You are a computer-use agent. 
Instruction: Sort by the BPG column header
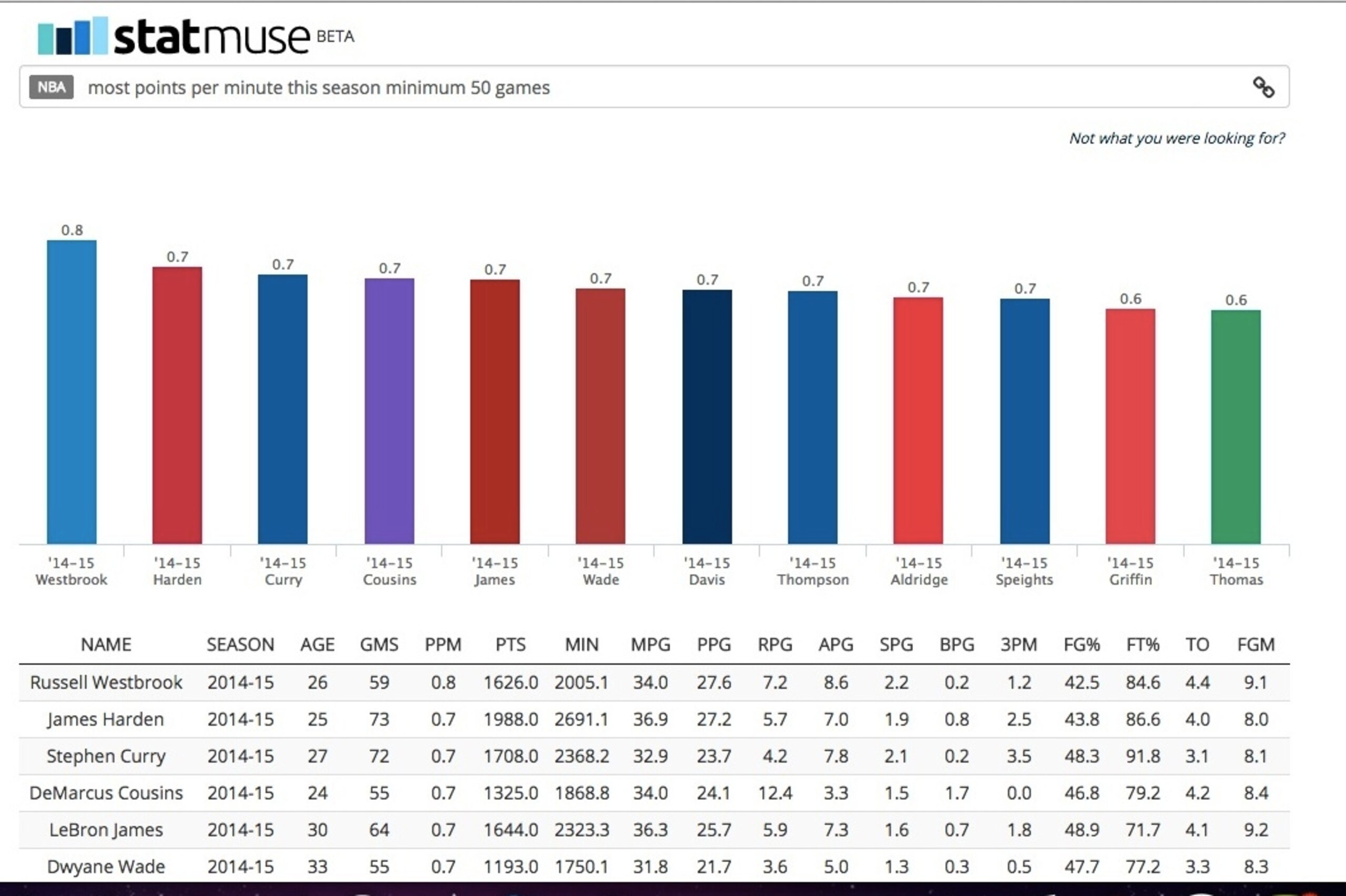pyautogui.click(x=957, y=645)
